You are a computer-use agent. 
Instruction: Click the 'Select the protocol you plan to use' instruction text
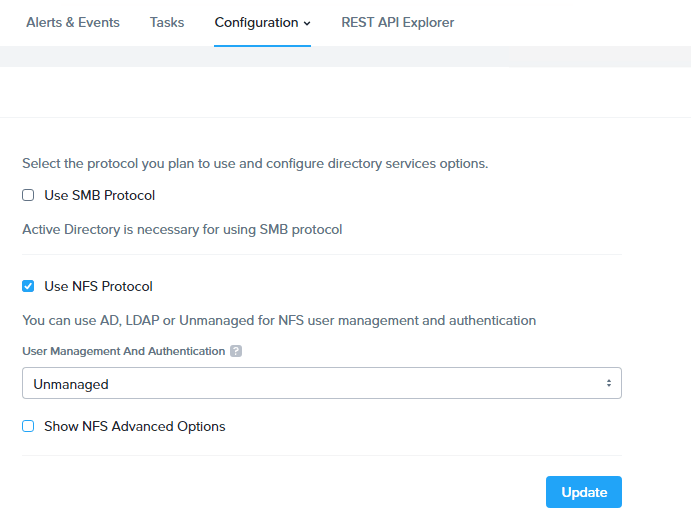point(255,163)
